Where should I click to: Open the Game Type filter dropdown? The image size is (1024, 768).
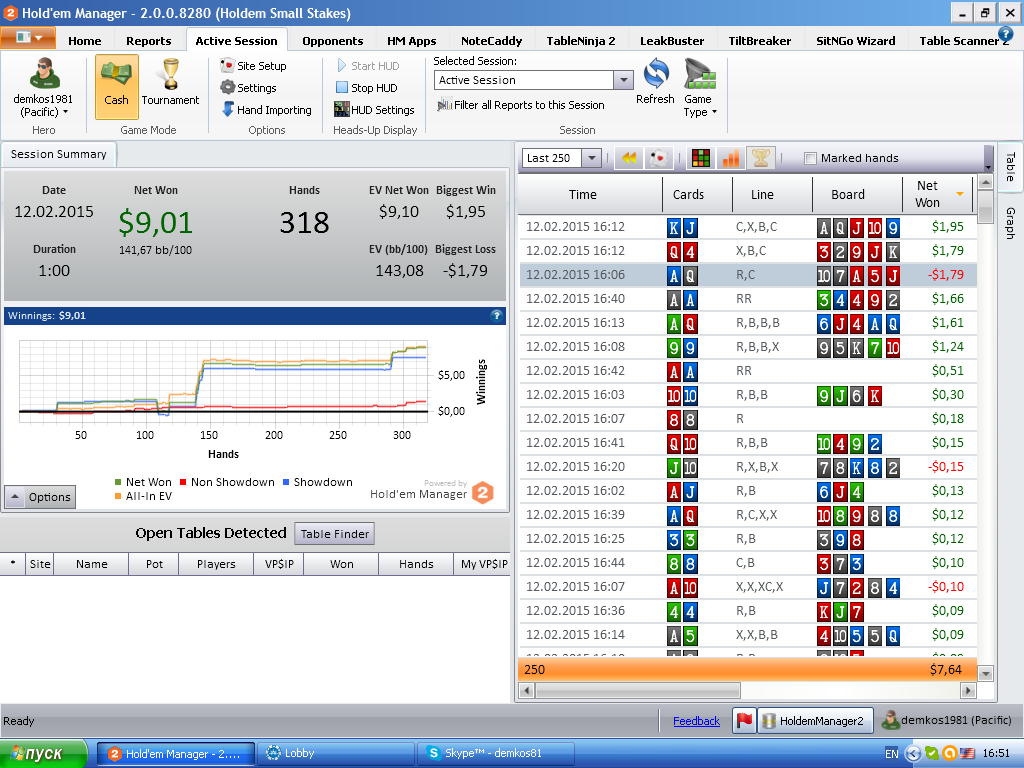point(700,88)
